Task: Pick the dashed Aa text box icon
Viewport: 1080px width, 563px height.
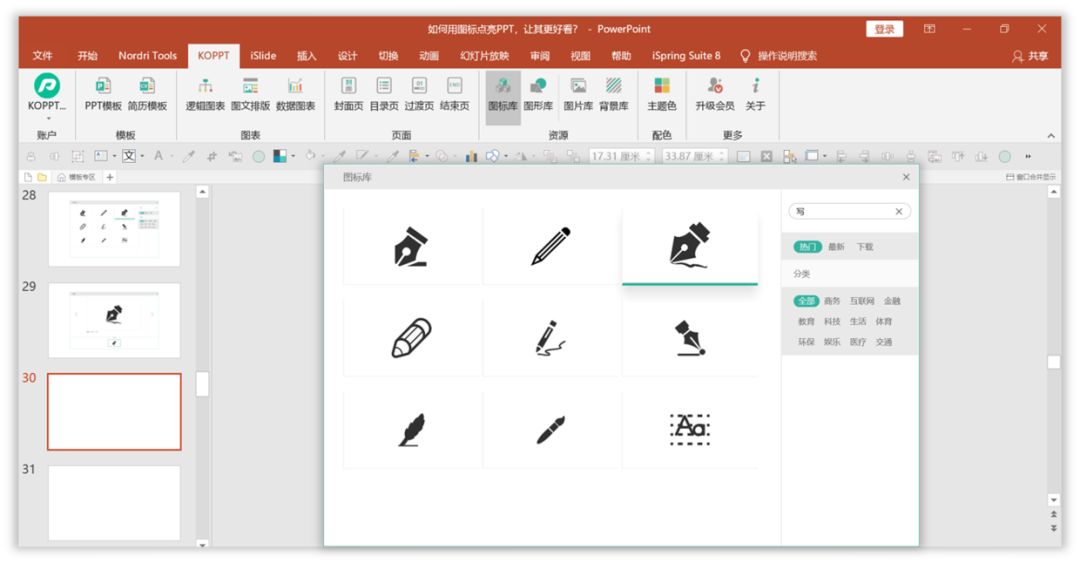Action: pyautogui.click(x=689, y=429)
